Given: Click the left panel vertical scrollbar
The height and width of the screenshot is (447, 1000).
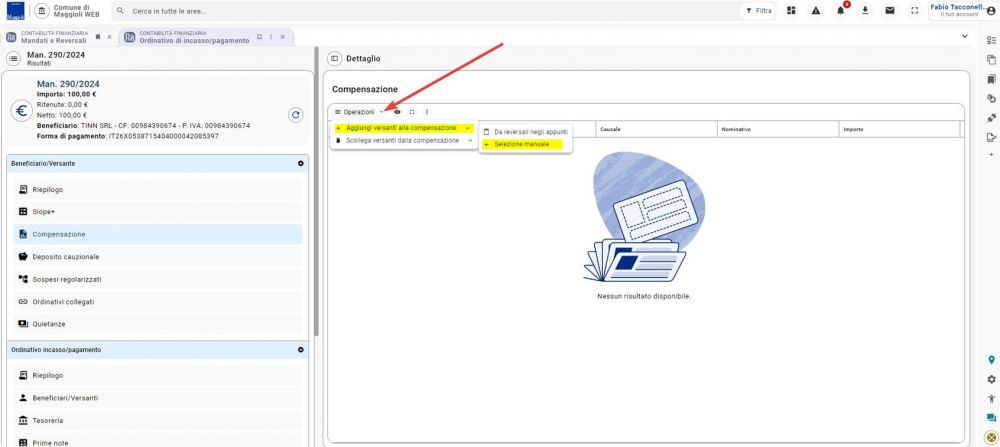Looking at the screenshot, I should pyautogui.click(x=316, y=191).
